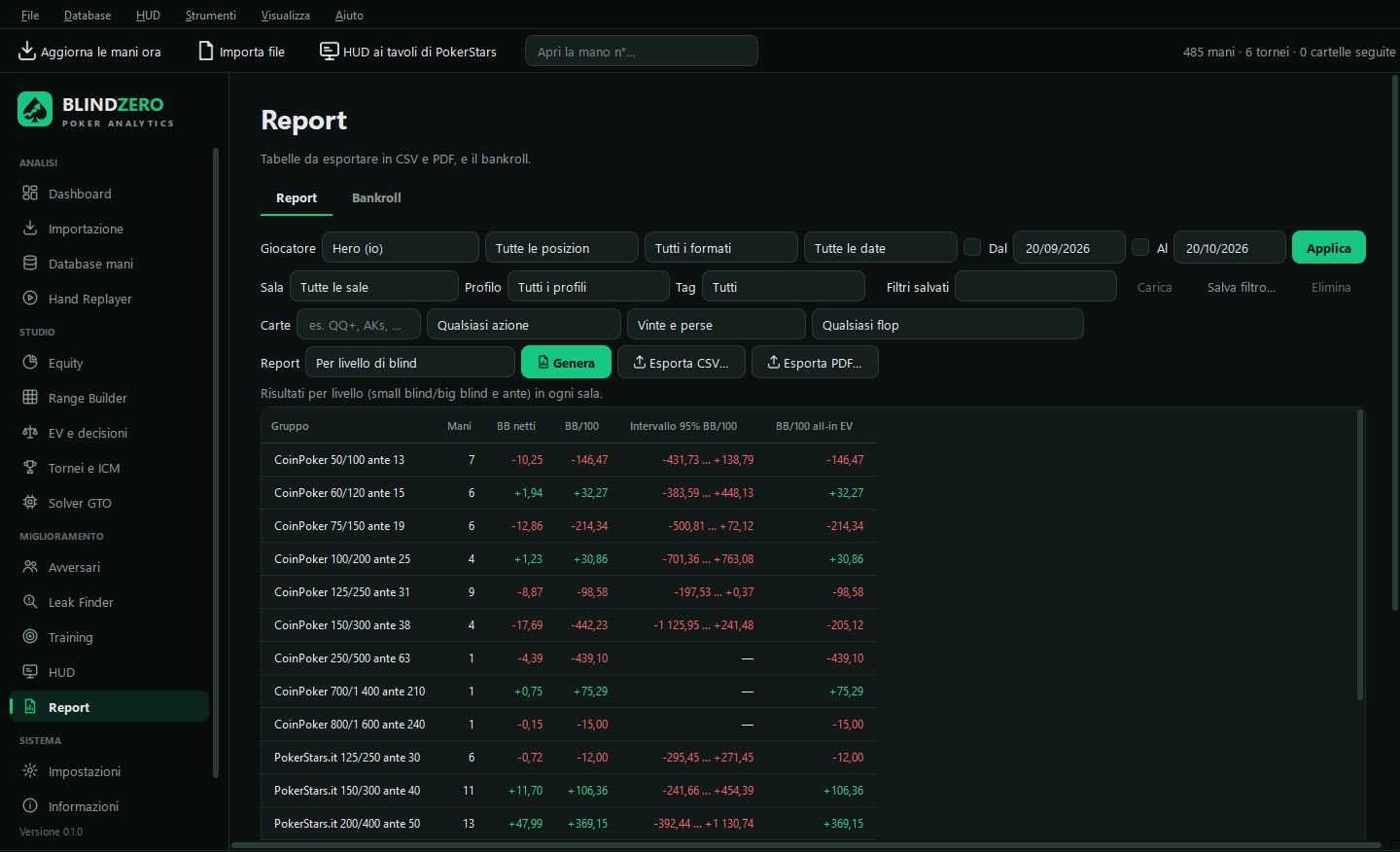Open the Database menu
1400x852 pixels.
[87, 16]
